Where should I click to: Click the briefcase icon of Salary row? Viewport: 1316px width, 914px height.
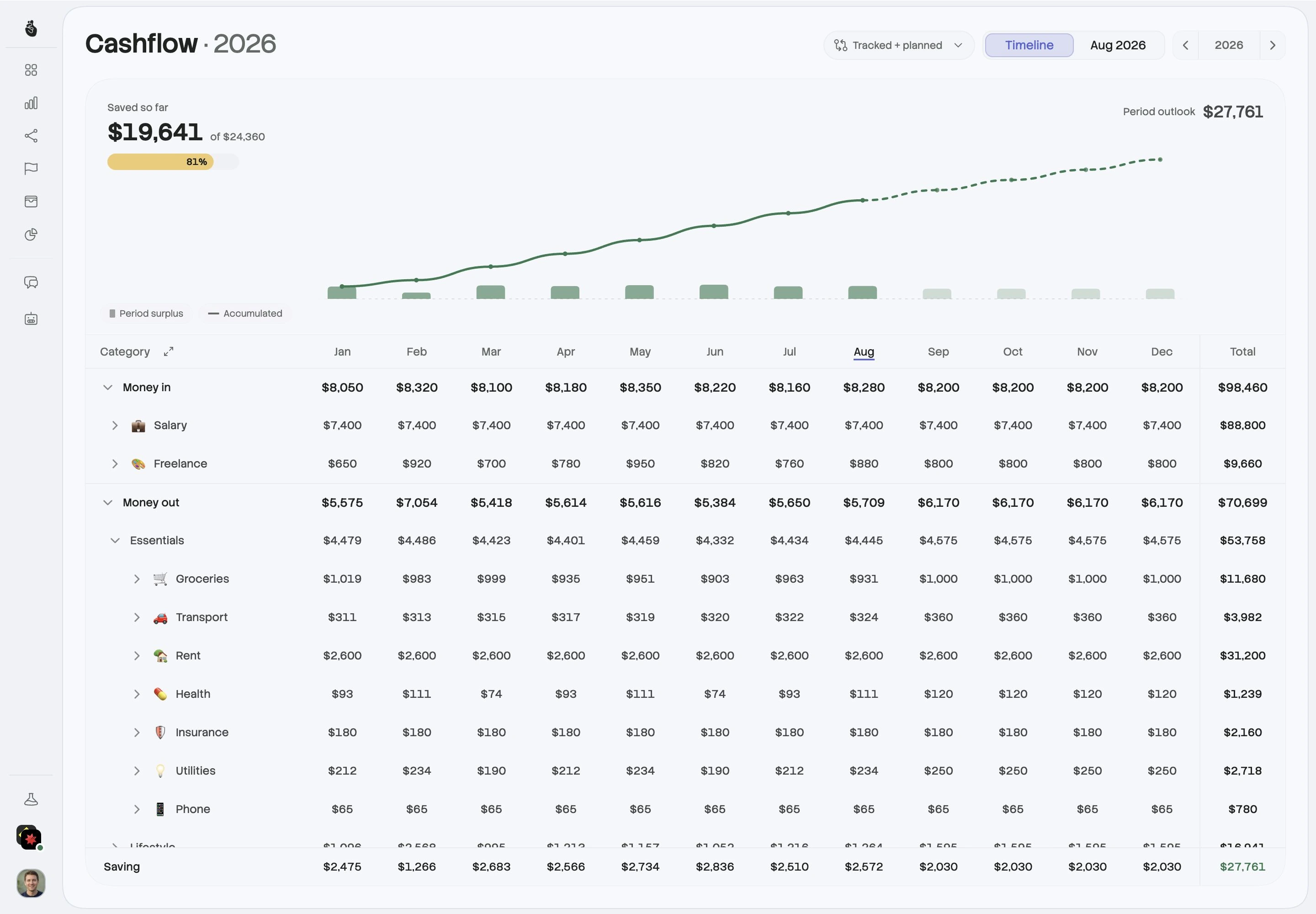[x=138, y=425]
